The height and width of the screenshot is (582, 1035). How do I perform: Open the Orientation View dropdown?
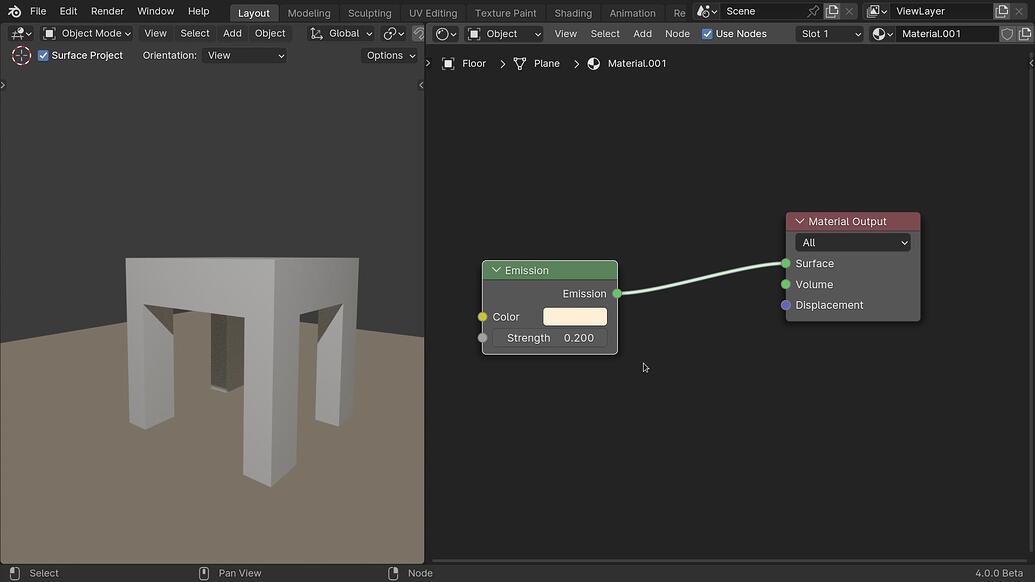click(x=245, y=55)
